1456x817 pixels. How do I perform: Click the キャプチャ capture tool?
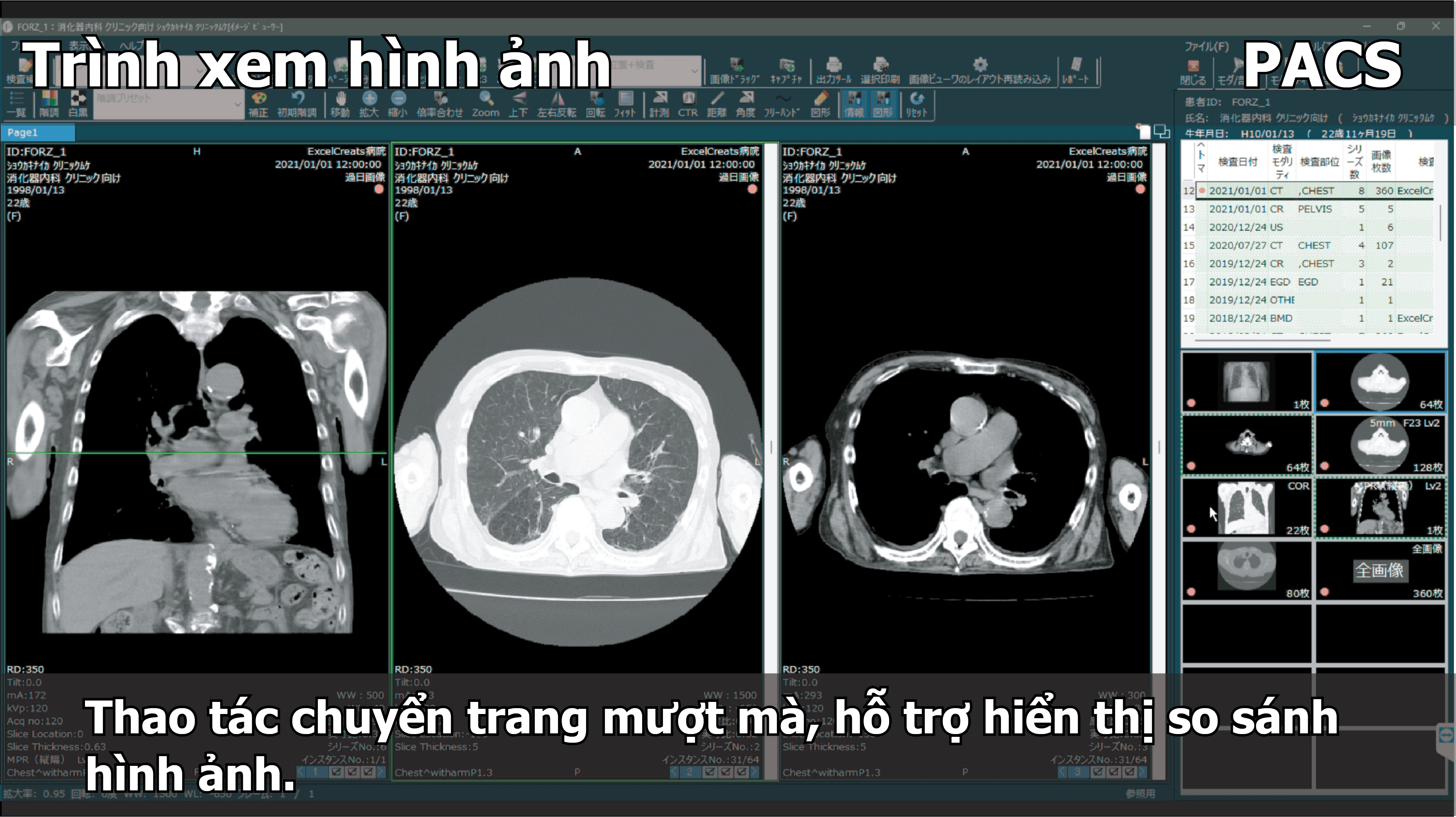[786, 71]
